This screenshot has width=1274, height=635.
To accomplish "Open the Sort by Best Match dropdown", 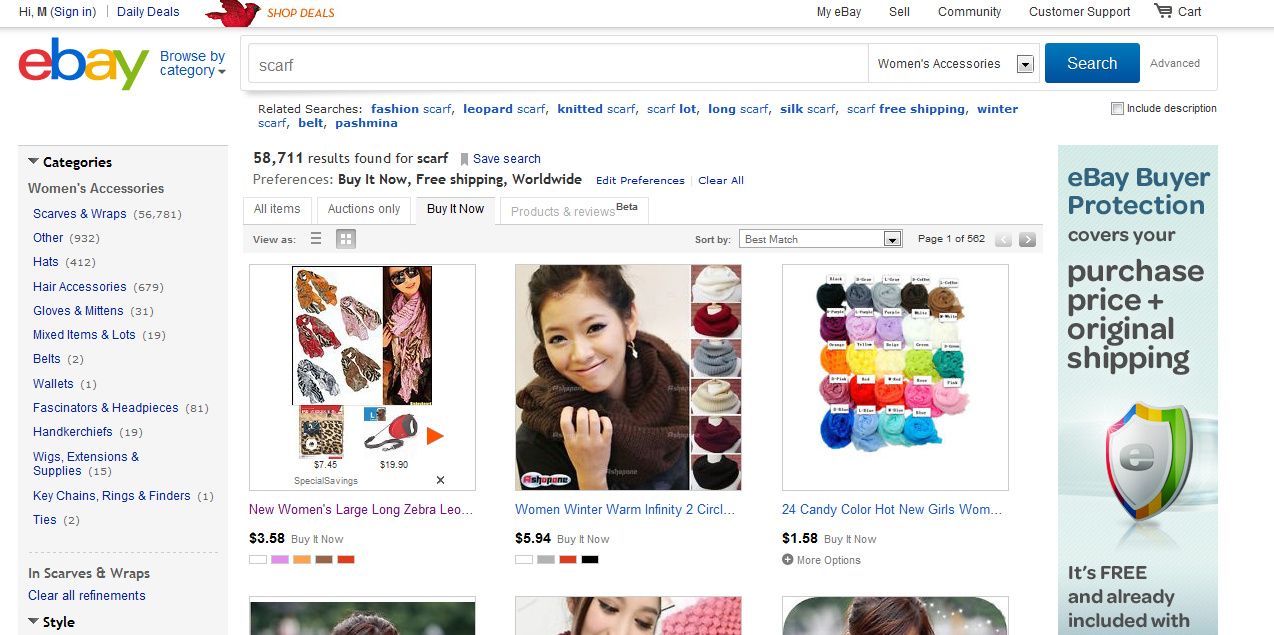I will tap(822, 239).
